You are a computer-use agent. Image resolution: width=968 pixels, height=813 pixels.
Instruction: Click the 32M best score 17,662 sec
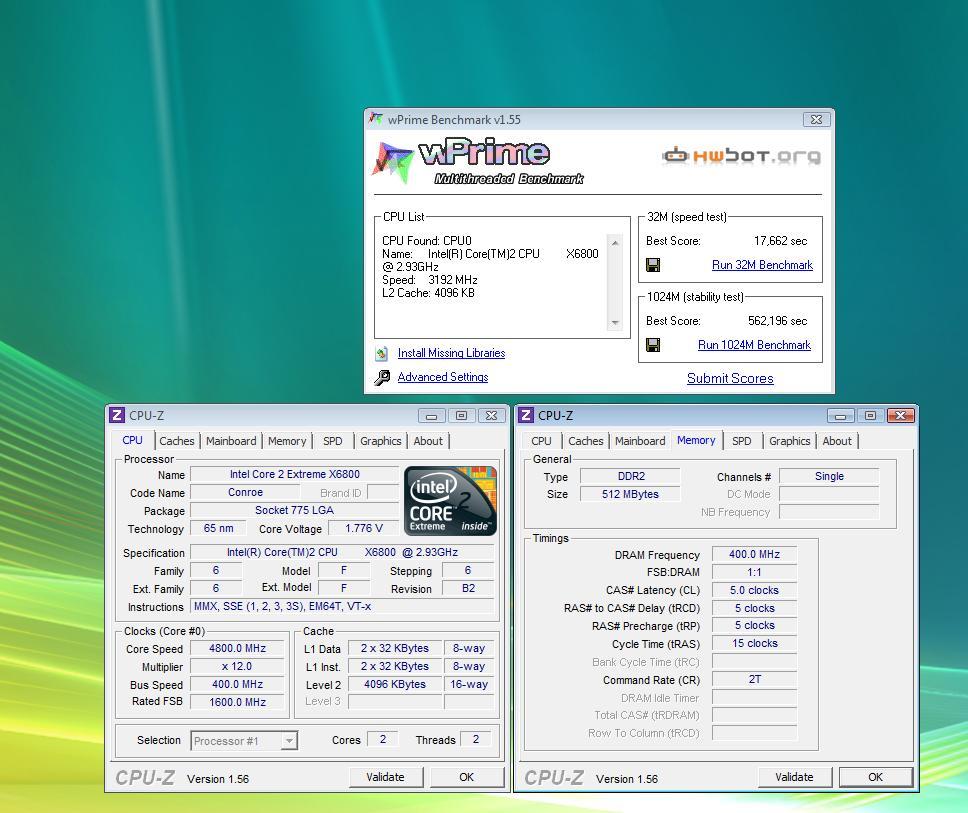[x=780, y=241]
